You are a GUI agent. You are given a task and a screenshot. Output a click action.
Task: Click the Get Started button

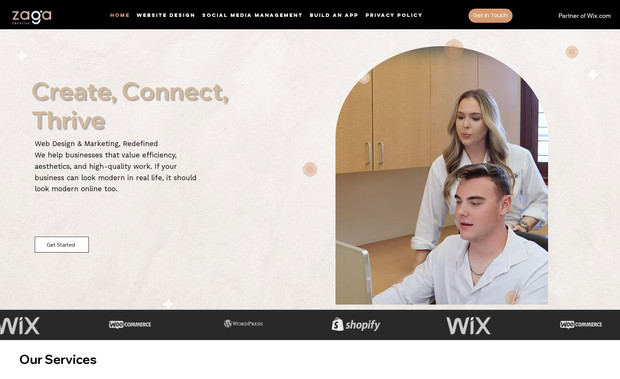[x=61, y=245]
